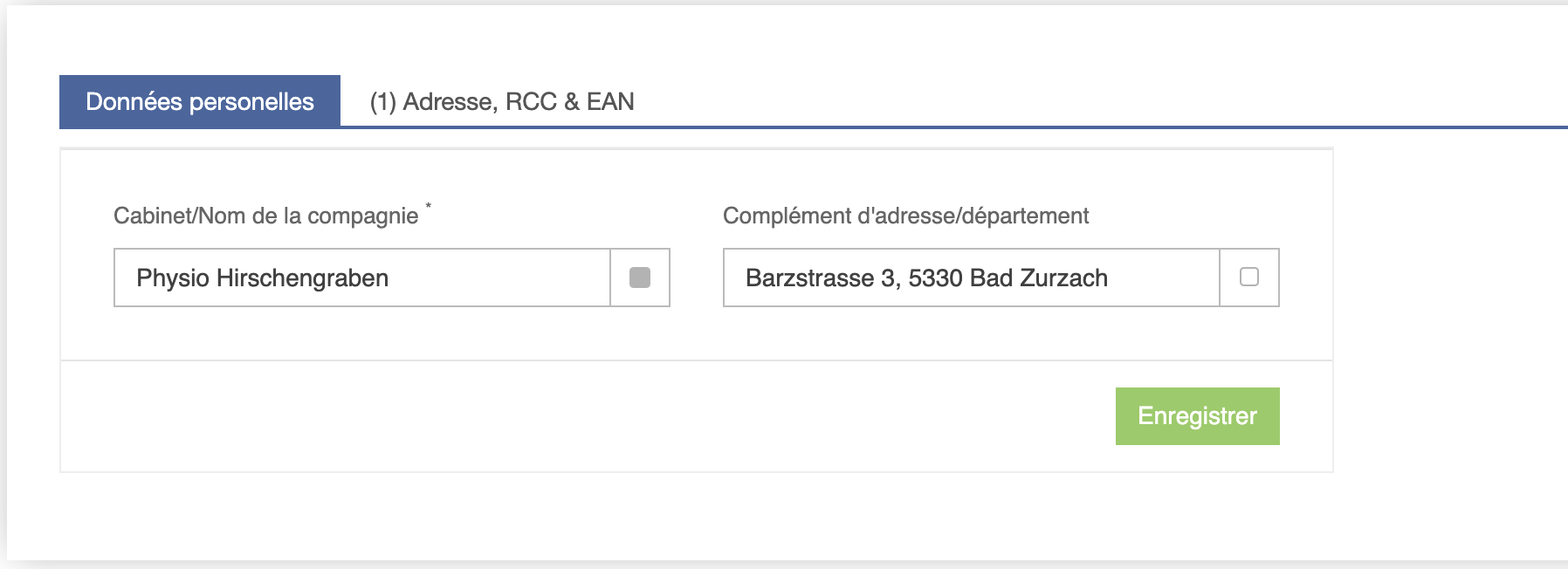Click the Cabinet/Nom de la compagnie label
This screenshot has height=569, width=1568.
click(x=266, y=216)
